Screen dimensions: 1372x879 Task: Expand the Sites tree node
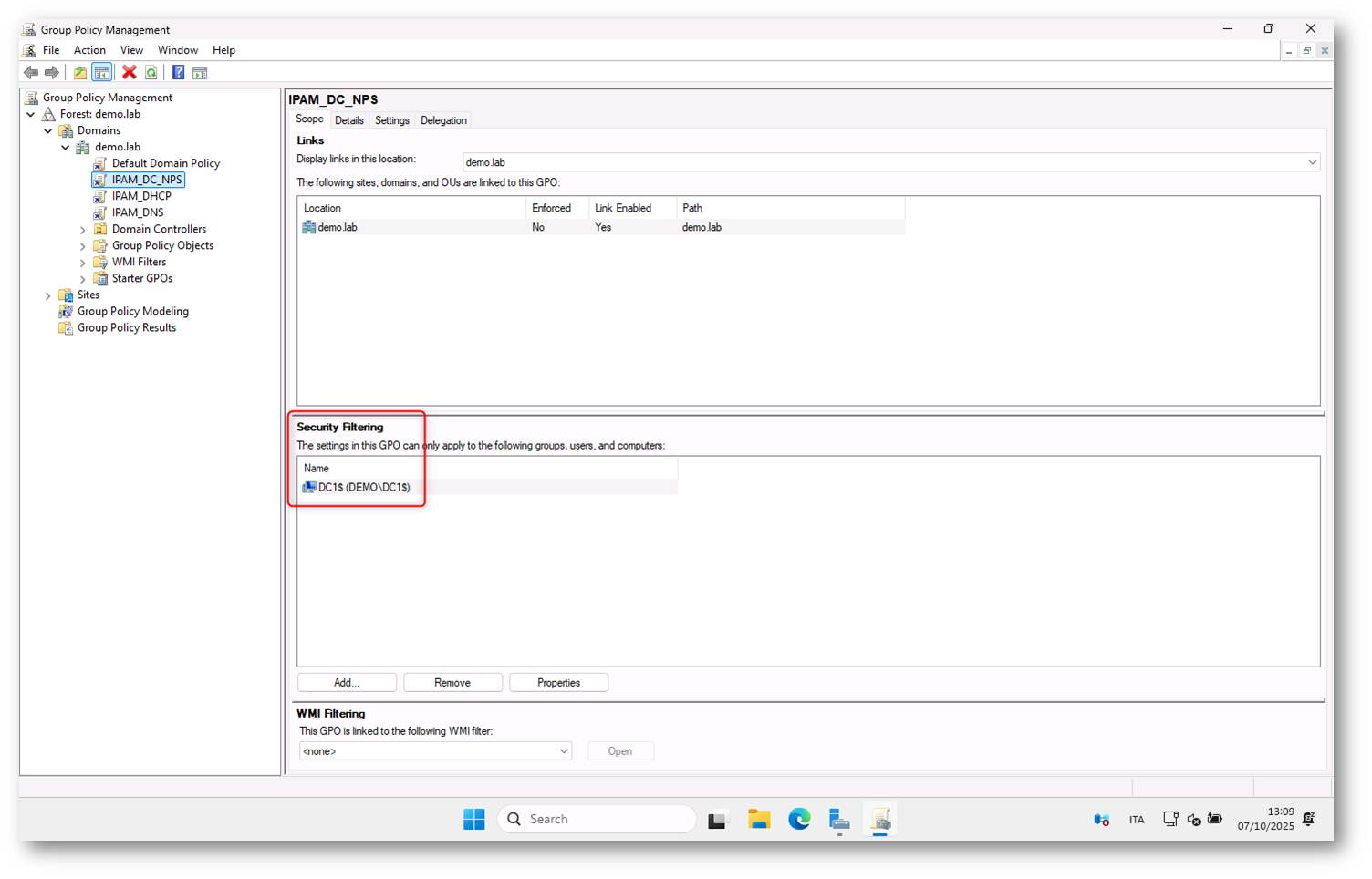tap(48, 295)
